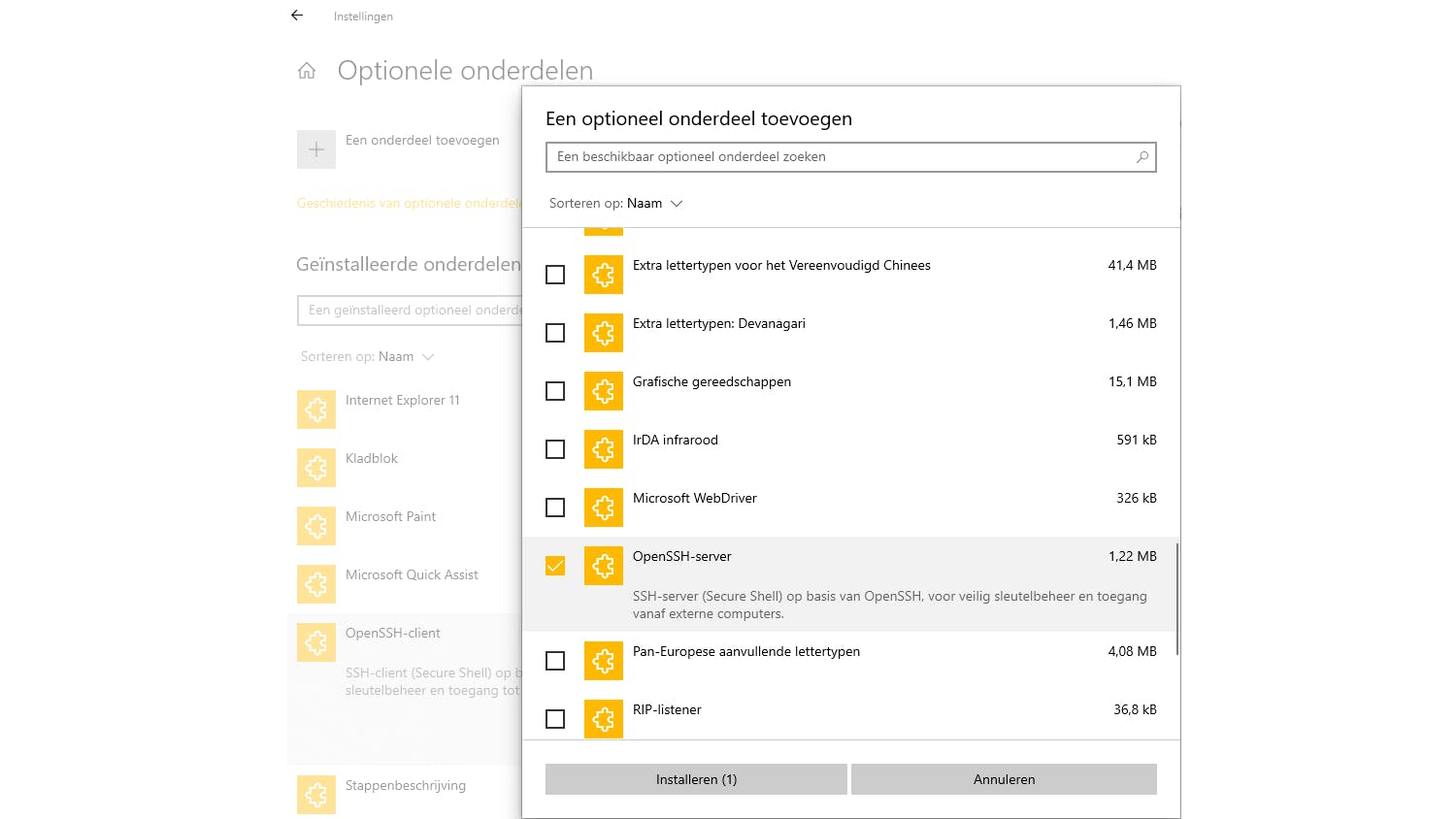Uncheck the OpenSSH-server checkbox
Image resolution: width=1456 pixels, height=819 pixels.
555,566
